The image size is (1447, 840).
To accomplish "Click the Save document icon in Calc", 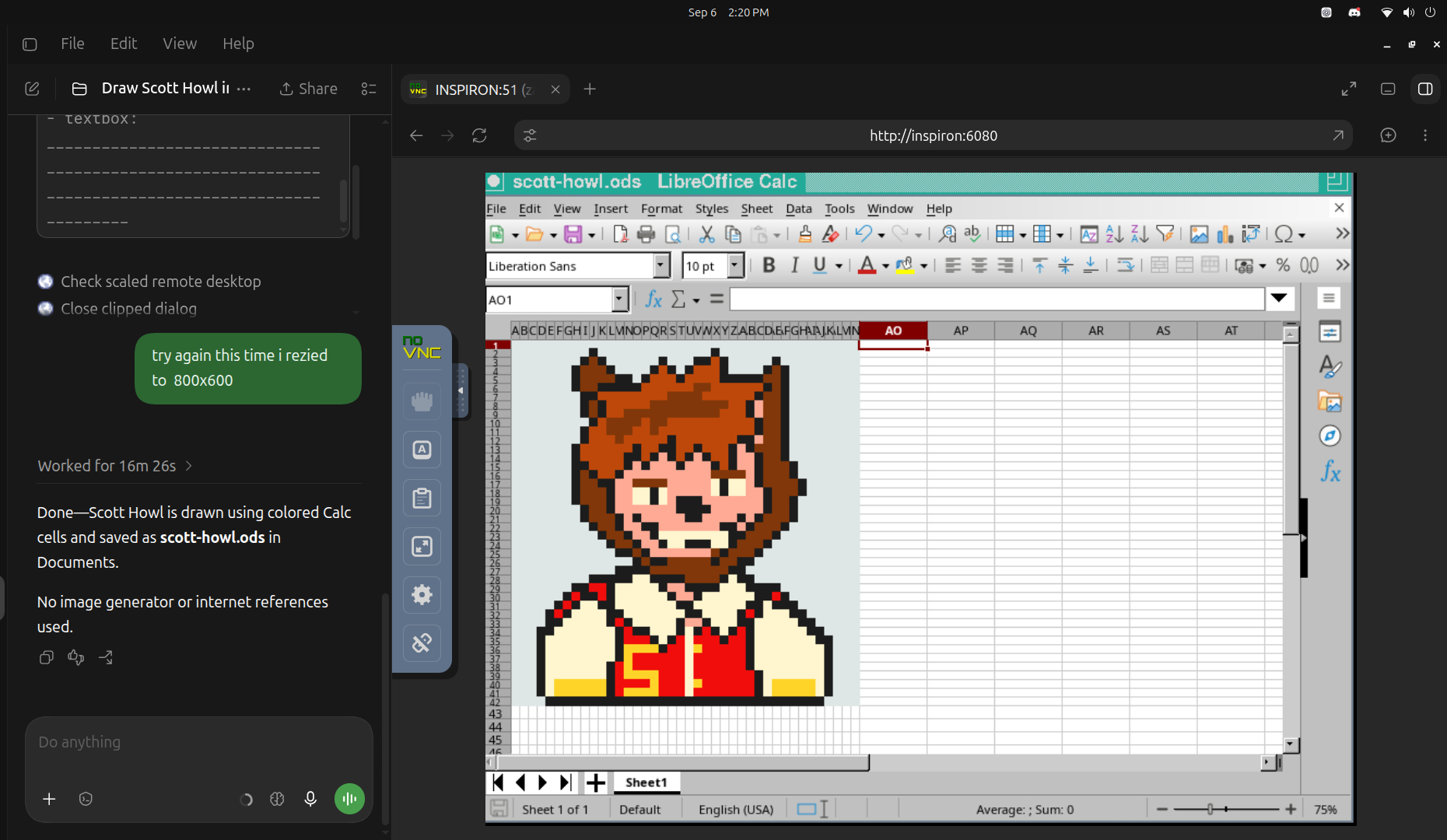I will pos(573,234).
